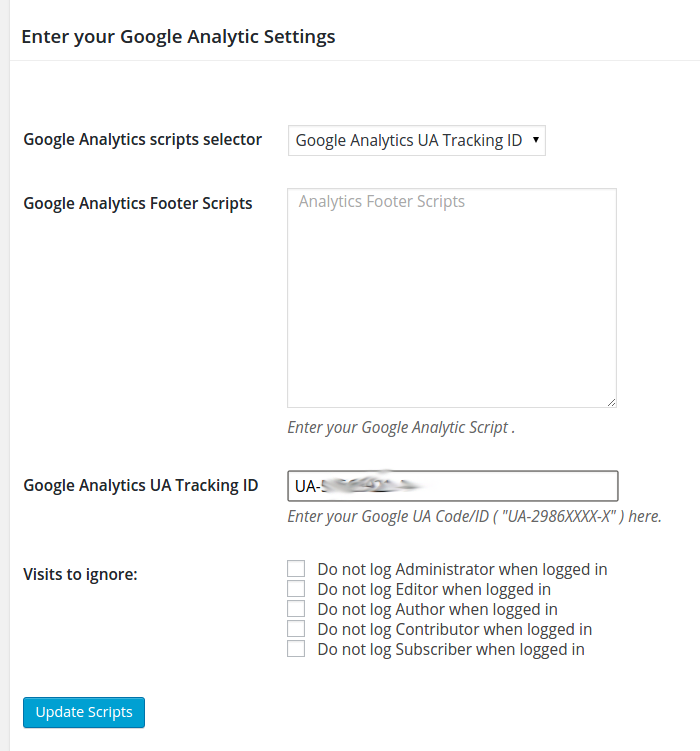This screenshot has height=751, width=700.
Task: Enable Do not log Administrator checkbox
Action: click(x=296, y=569)
